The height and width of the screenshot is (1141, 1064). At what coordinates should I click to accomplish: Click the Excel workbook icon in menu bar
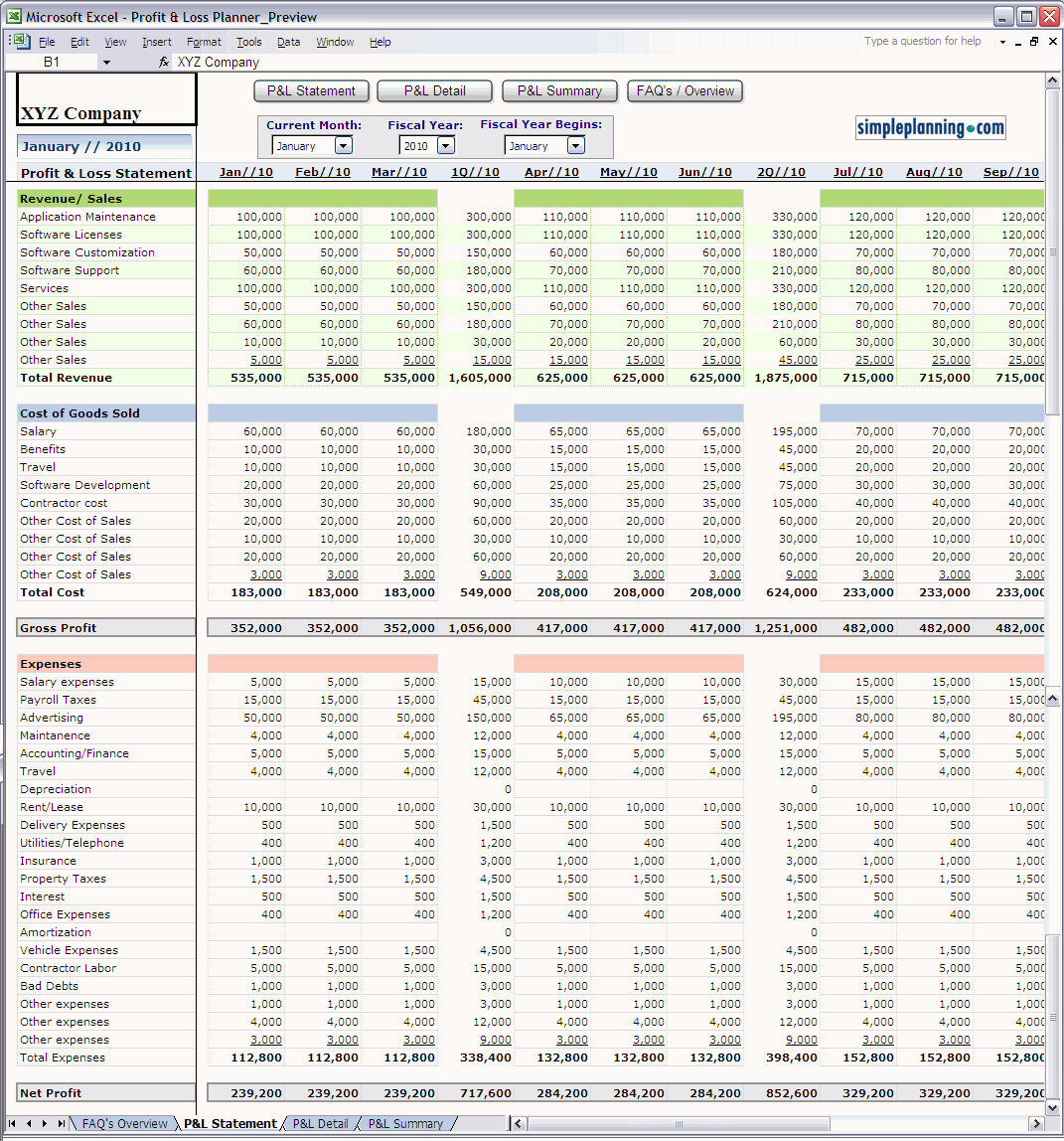pos(19,42)
